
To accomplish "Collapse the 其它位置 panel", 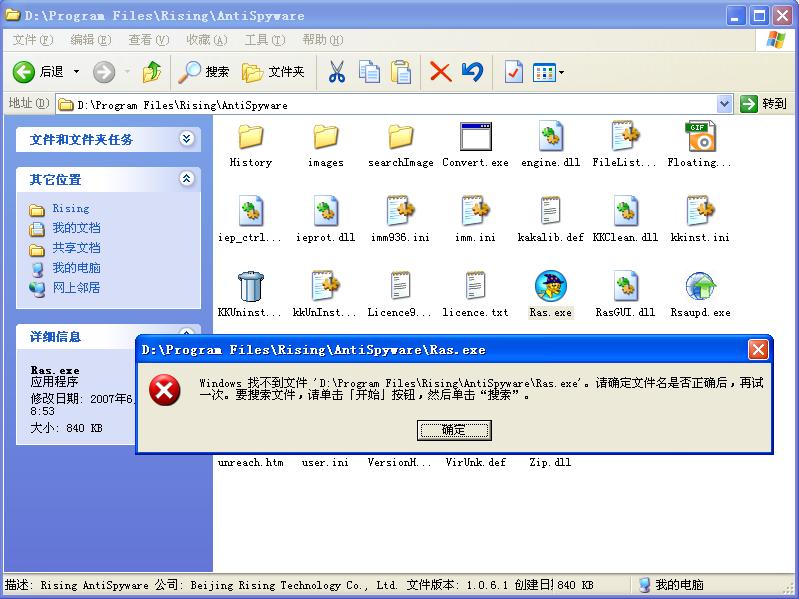I will pos(187,178).
